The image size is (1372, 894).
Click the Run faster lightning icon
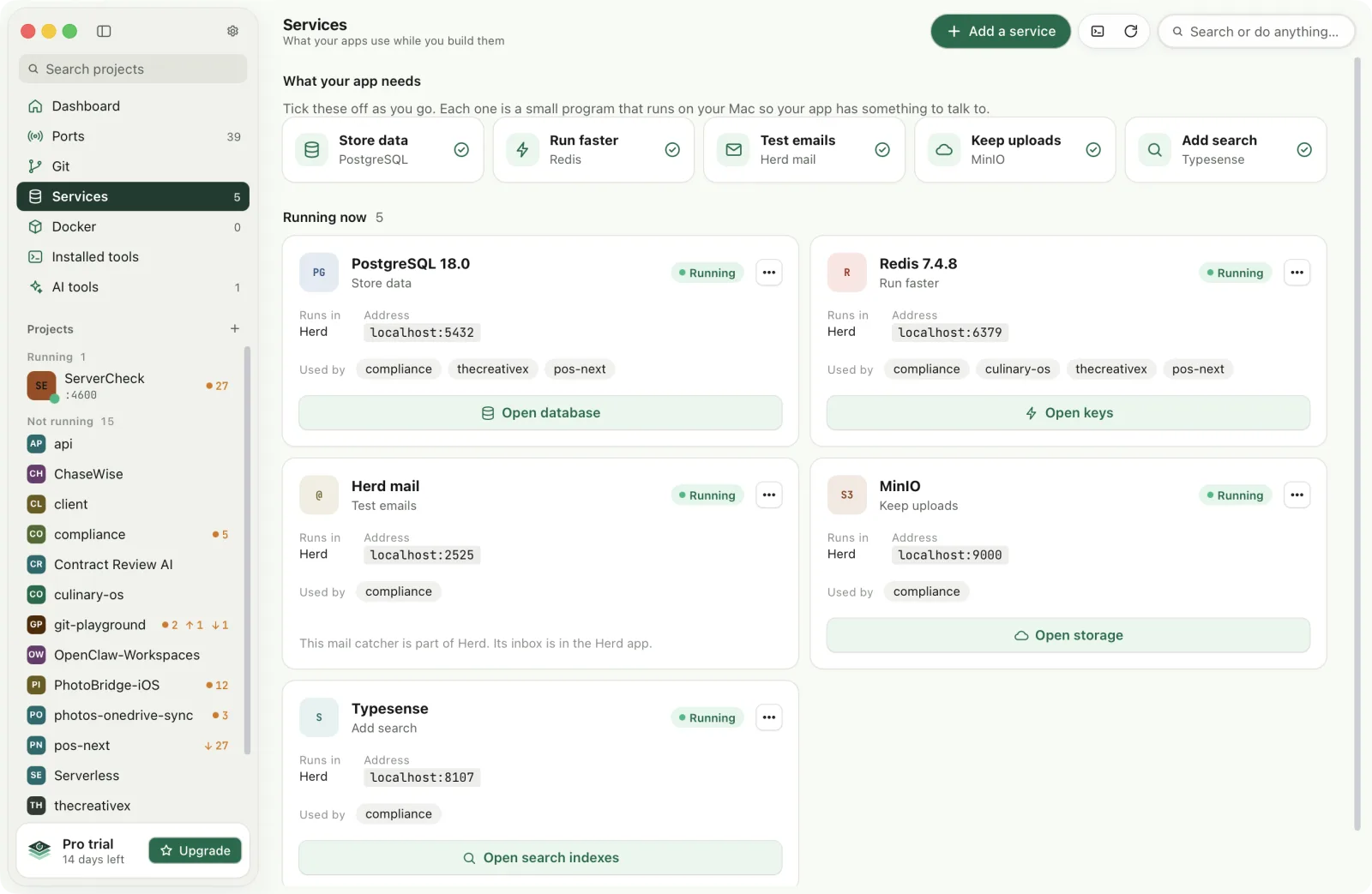pyautogui.click(x=522, y=150)
